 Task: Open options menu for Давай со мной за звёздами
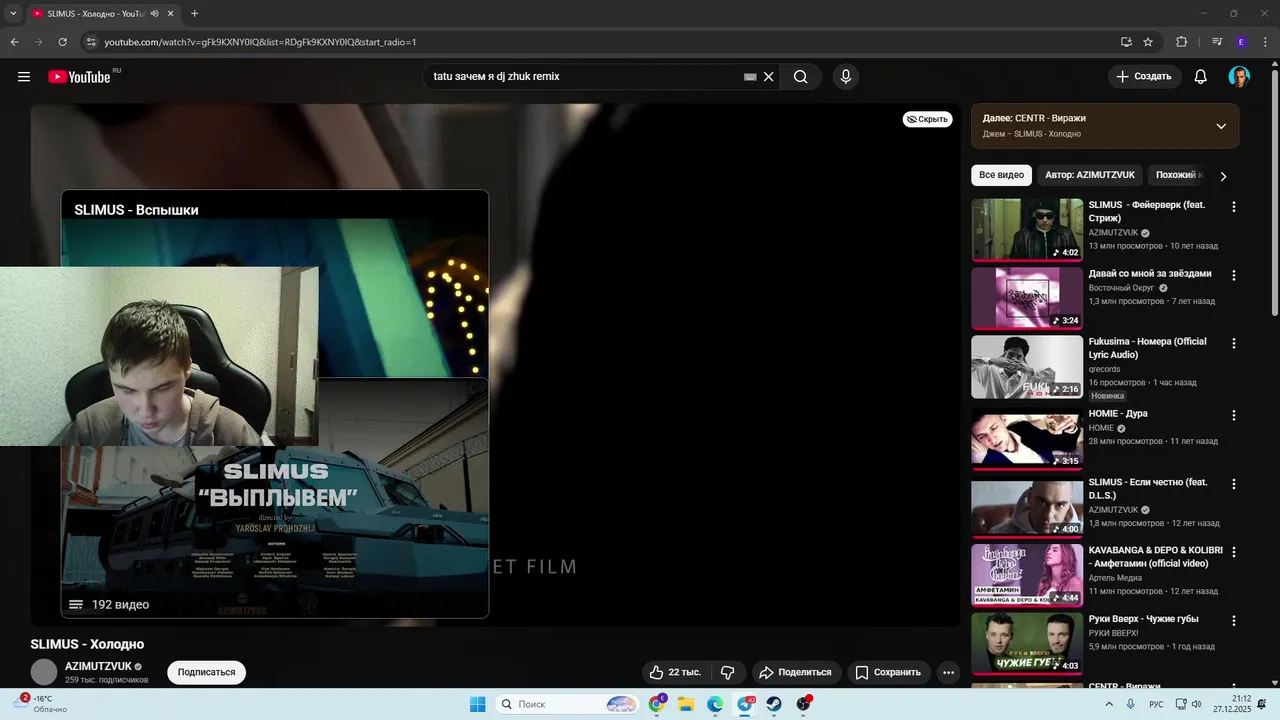[x=1233, y=275]
